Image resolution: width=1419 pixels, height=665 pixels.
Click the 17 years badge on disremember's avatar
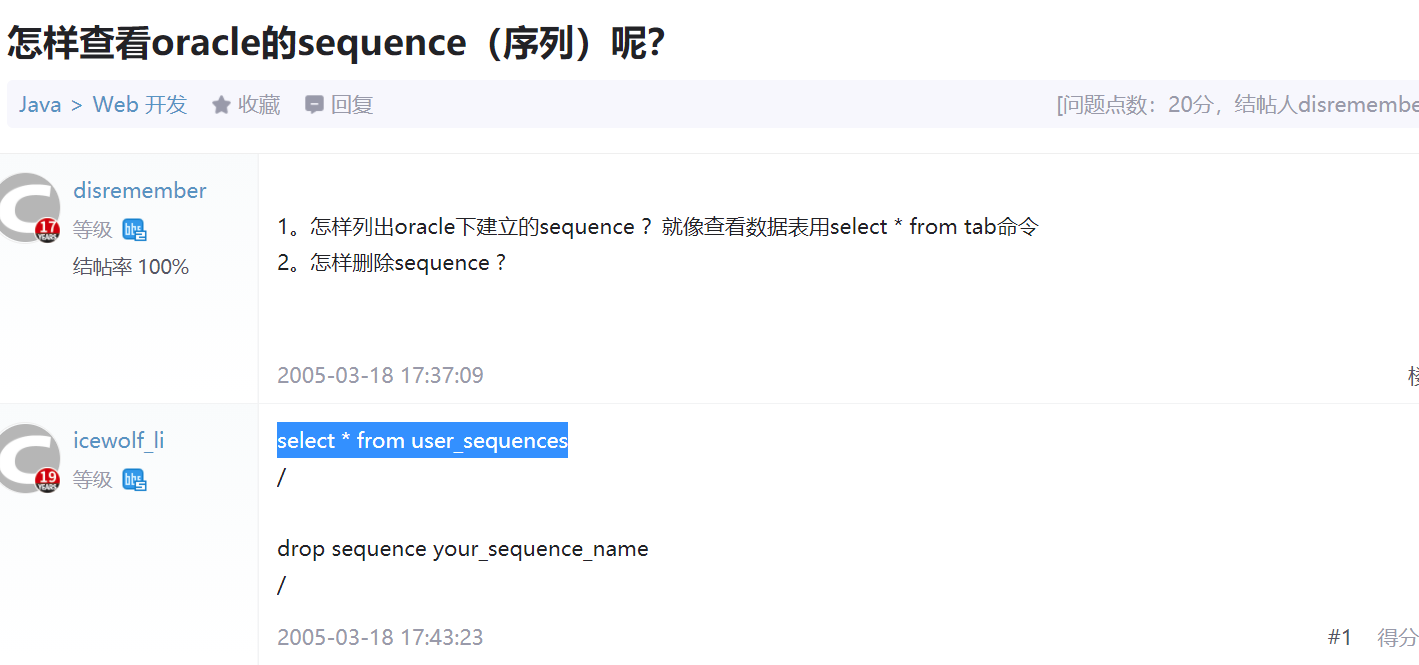click(48, 230)
